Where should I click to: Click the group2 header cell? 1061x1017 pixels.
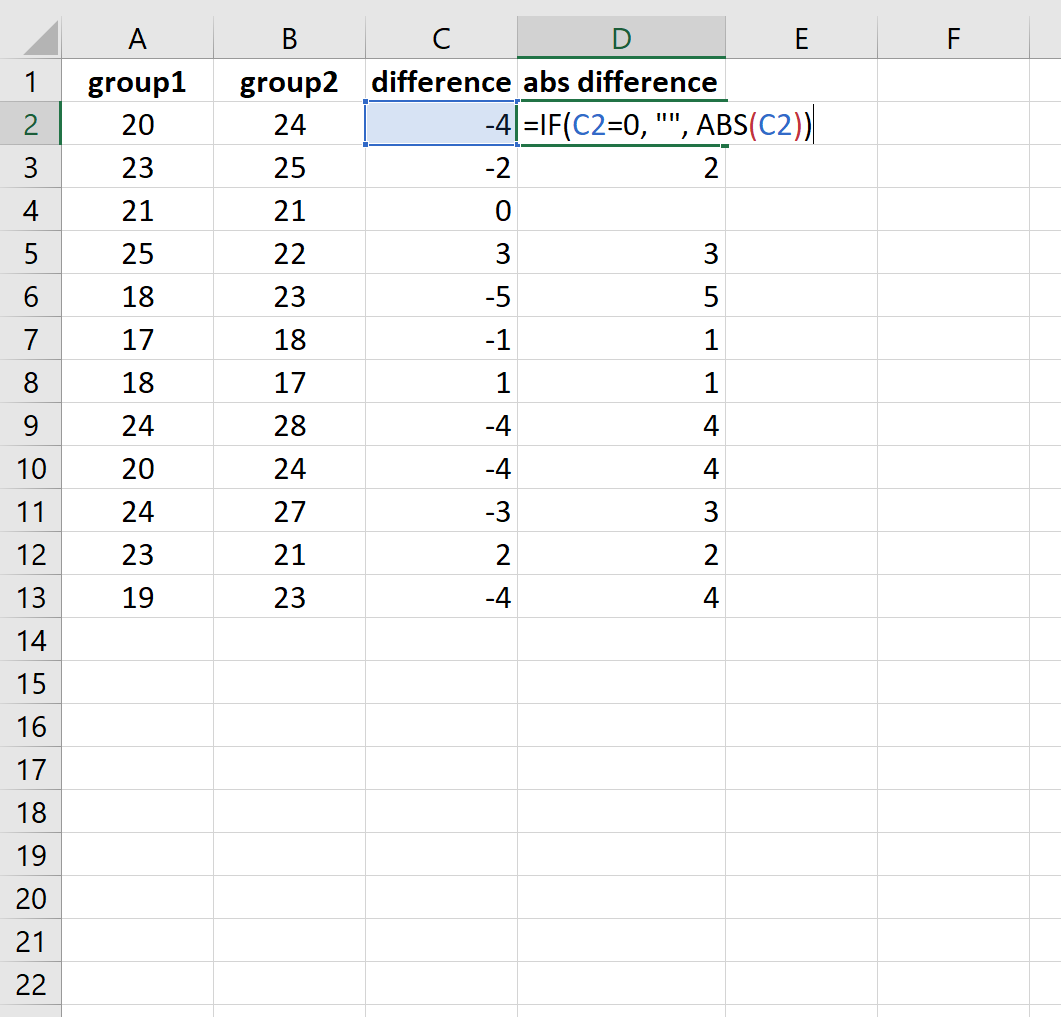289,81
